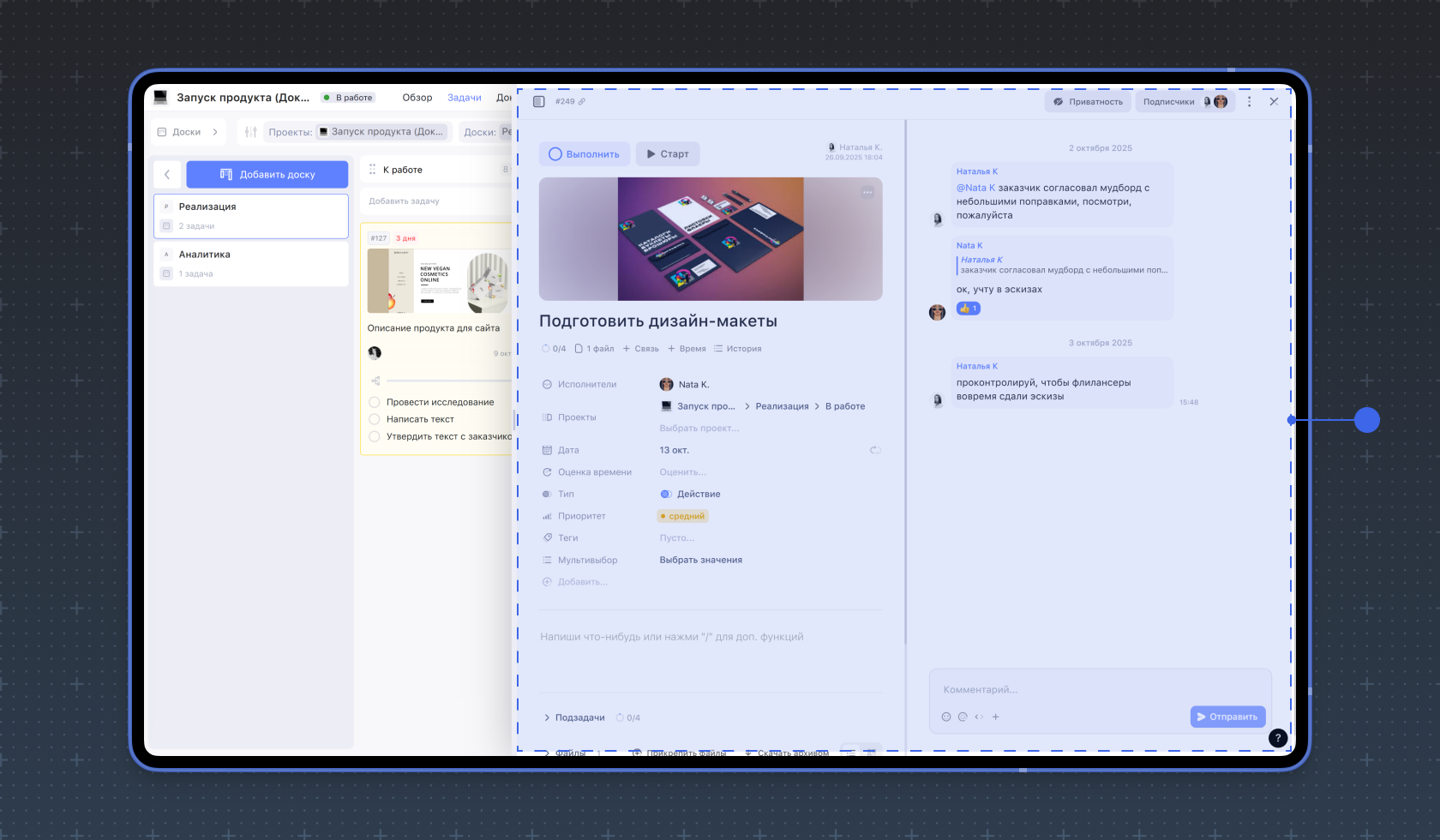Check off subtask Провести исследование

tap(375, 402)
